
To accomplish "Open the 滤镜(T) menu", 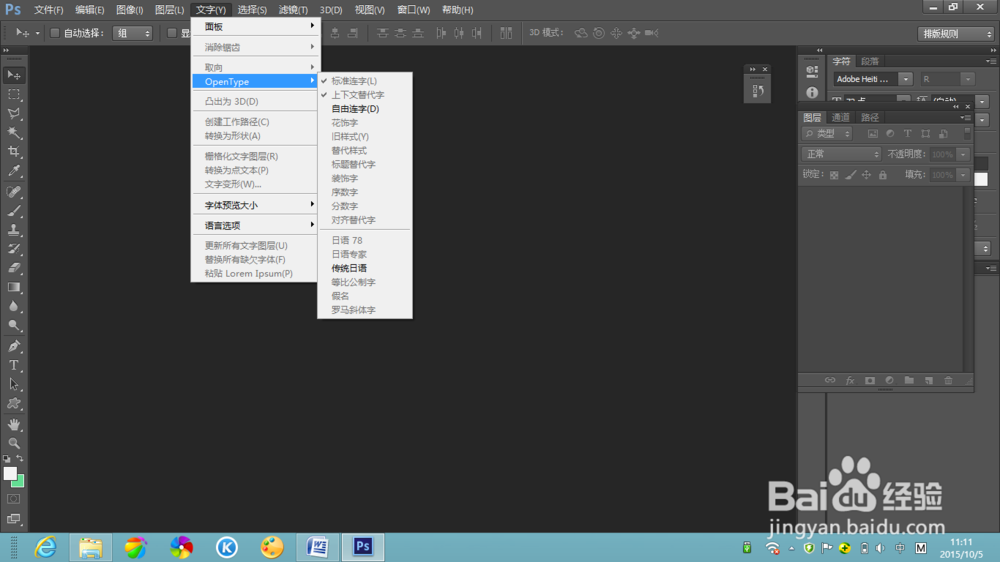I will click(293, 10).
